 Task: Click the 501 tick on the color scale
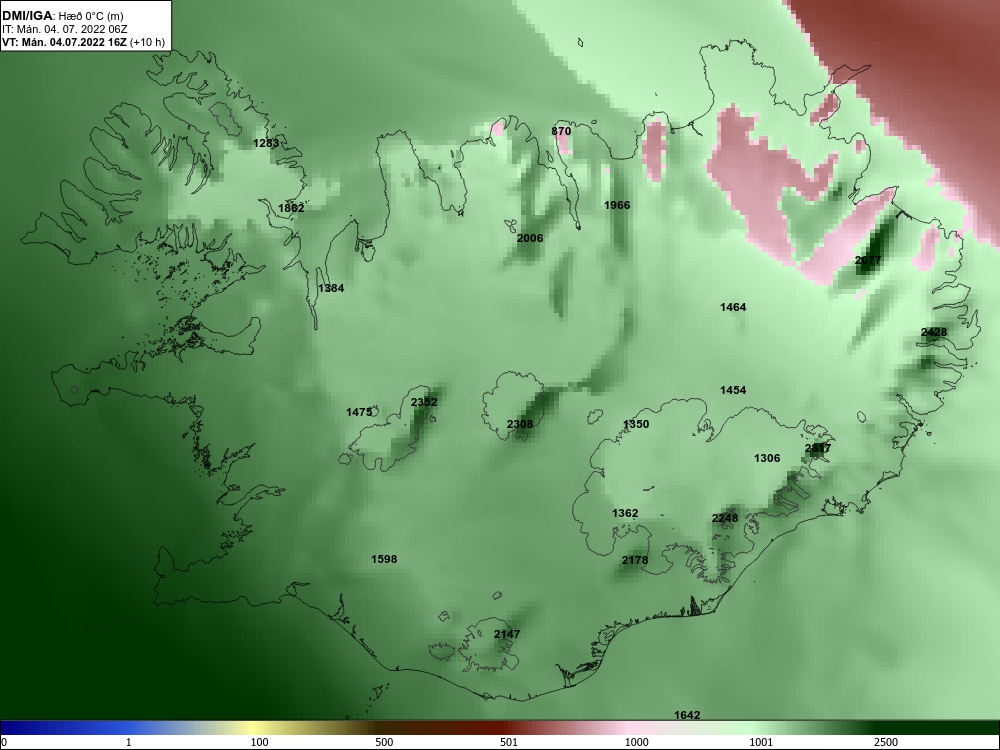pyautogui.click(x=508, y=743)
